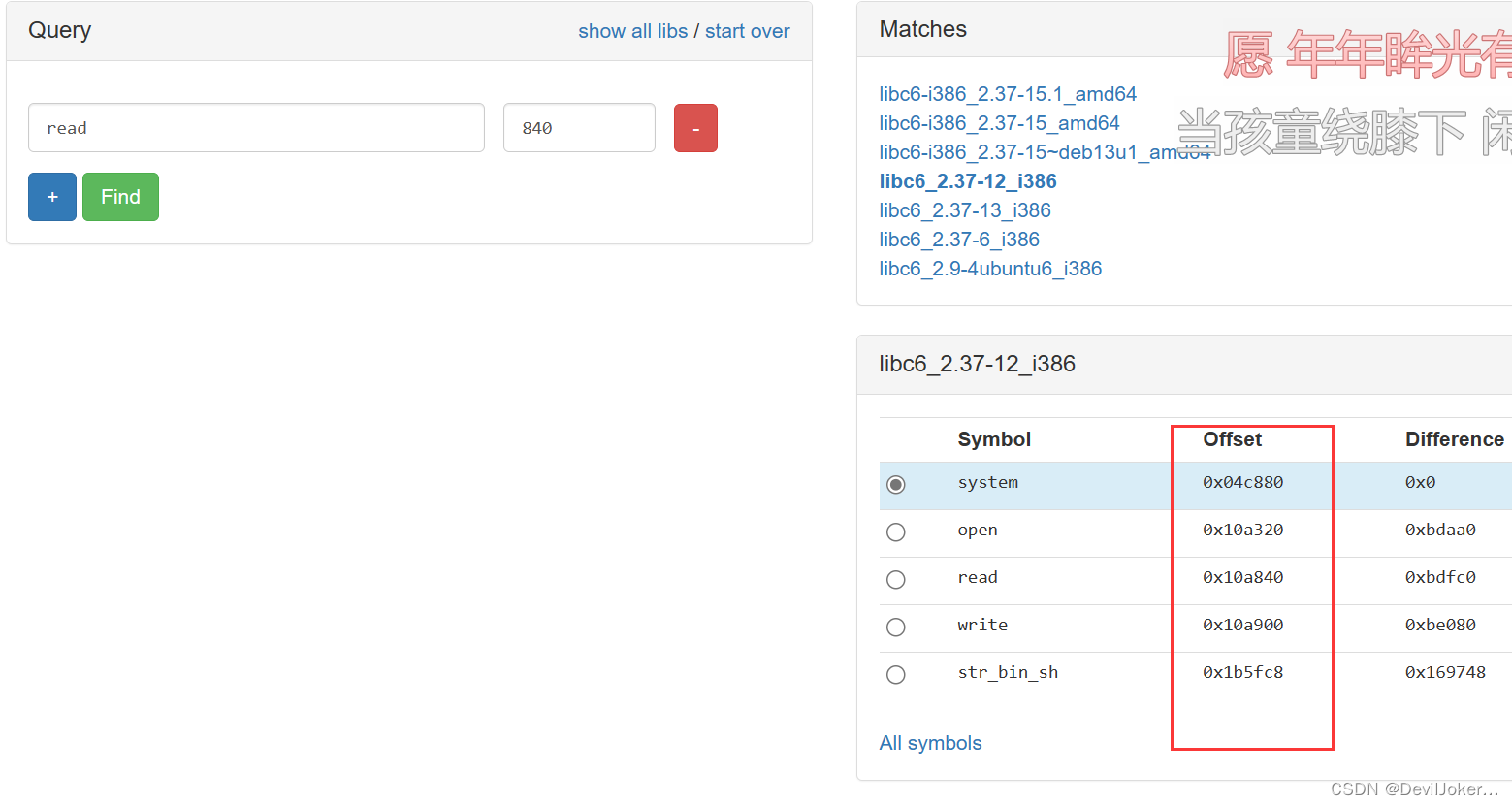Click the start over link
Image resolution: width=1512 pixels, height=805 pixels.
[x=747, y=30]
